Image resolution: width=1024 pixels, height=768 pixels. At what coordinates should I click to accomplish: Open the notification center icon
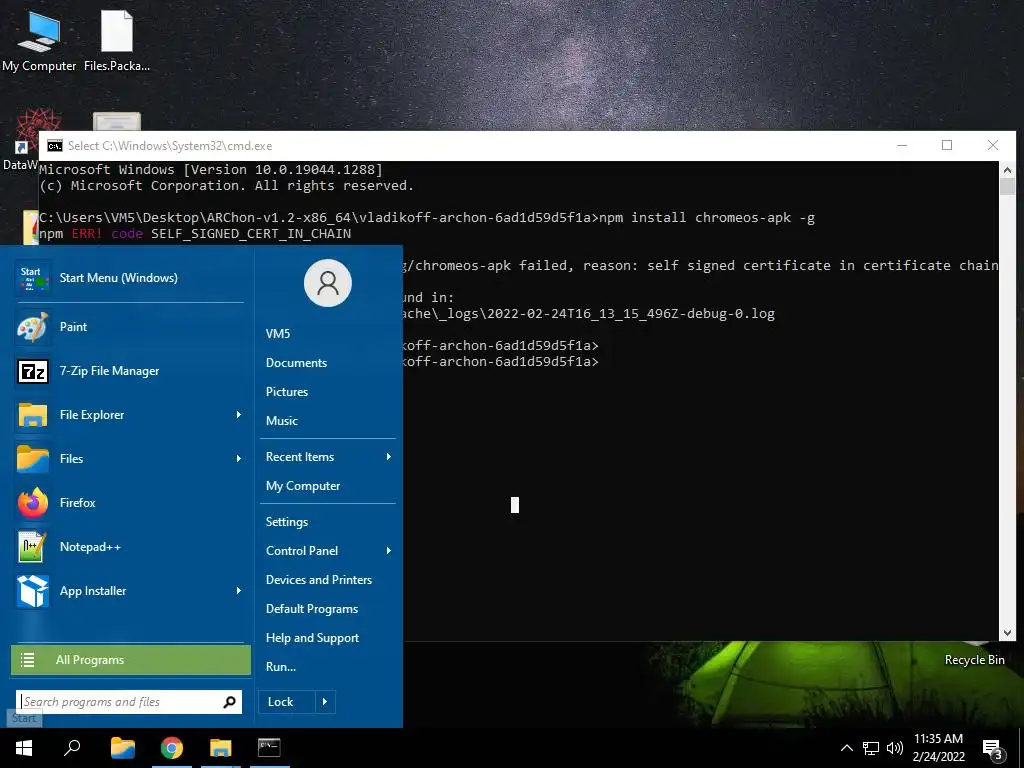993,748
